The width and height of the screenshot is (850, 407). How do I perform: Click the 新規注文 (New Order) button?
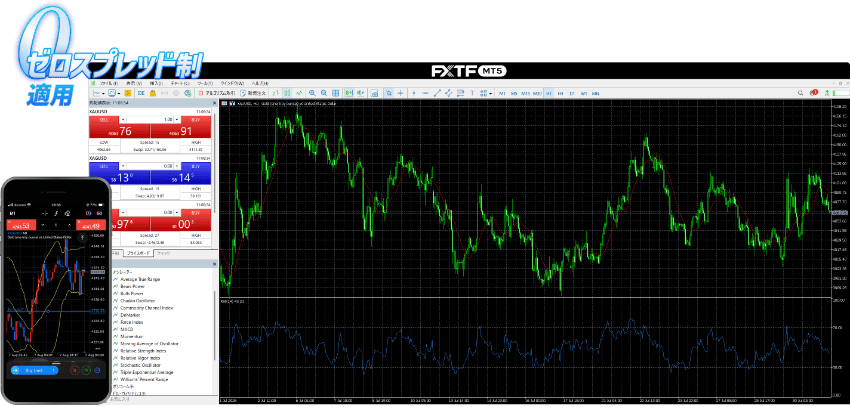tap(253, 93)
